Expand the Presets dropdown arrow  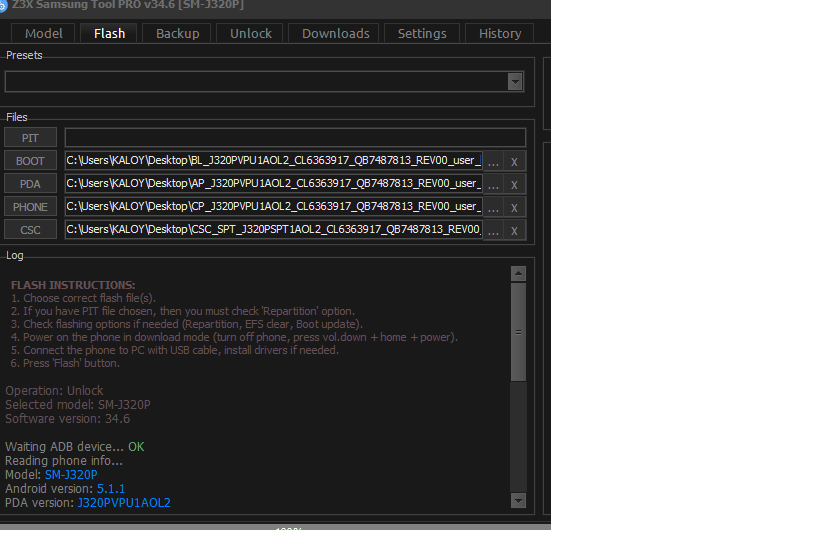(x=515, y=82)
